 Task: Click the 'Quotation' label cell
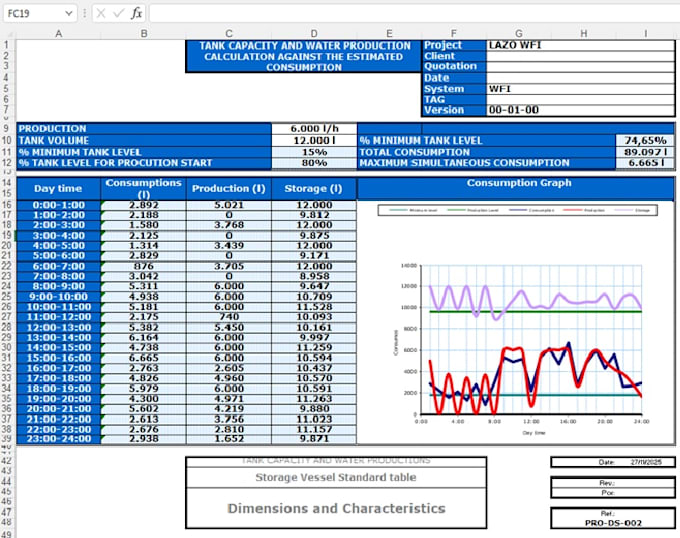point(454,66)
